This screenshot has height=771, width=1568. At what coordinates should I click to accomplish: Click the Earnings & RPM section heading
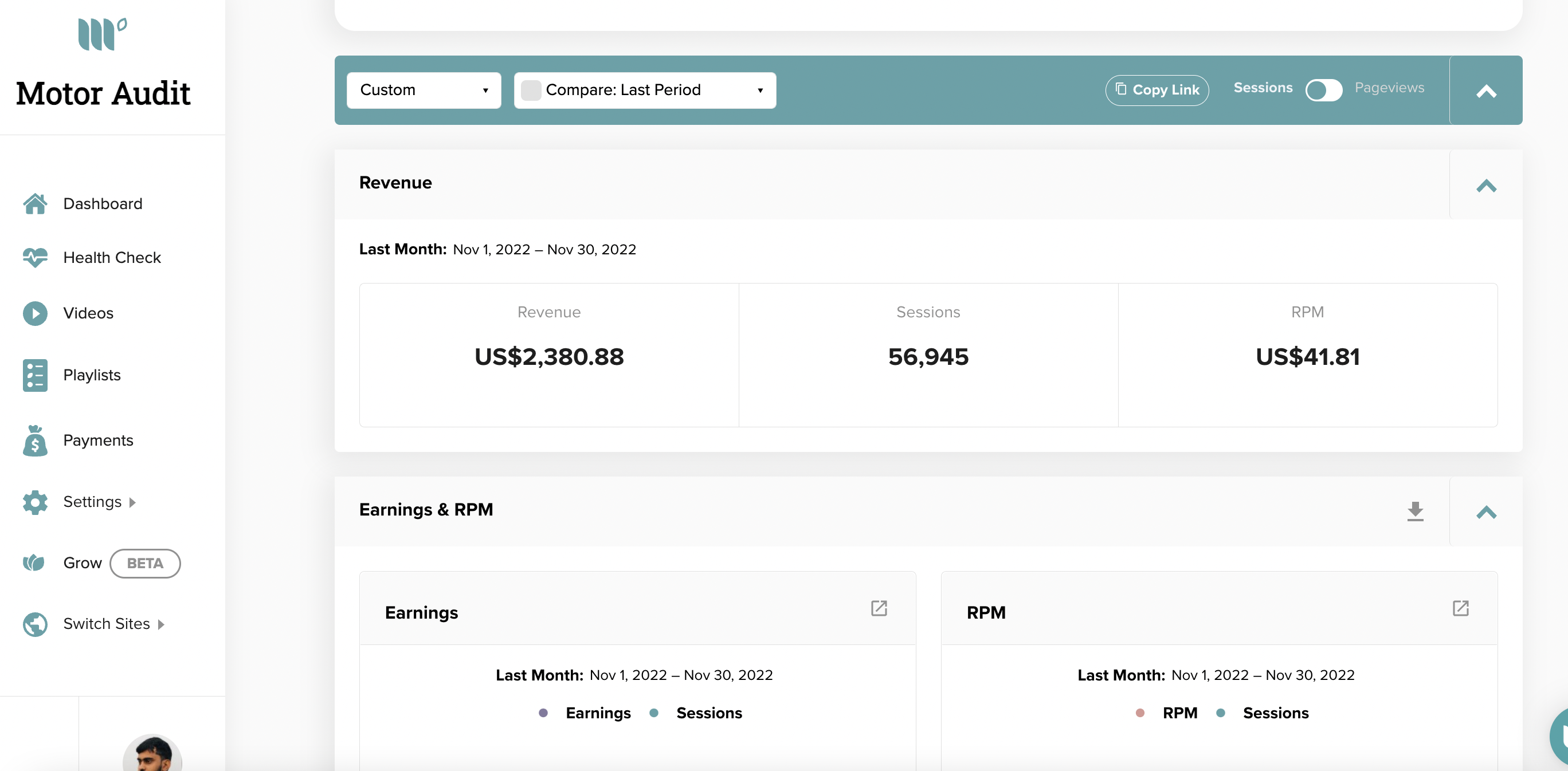point(426,510)
